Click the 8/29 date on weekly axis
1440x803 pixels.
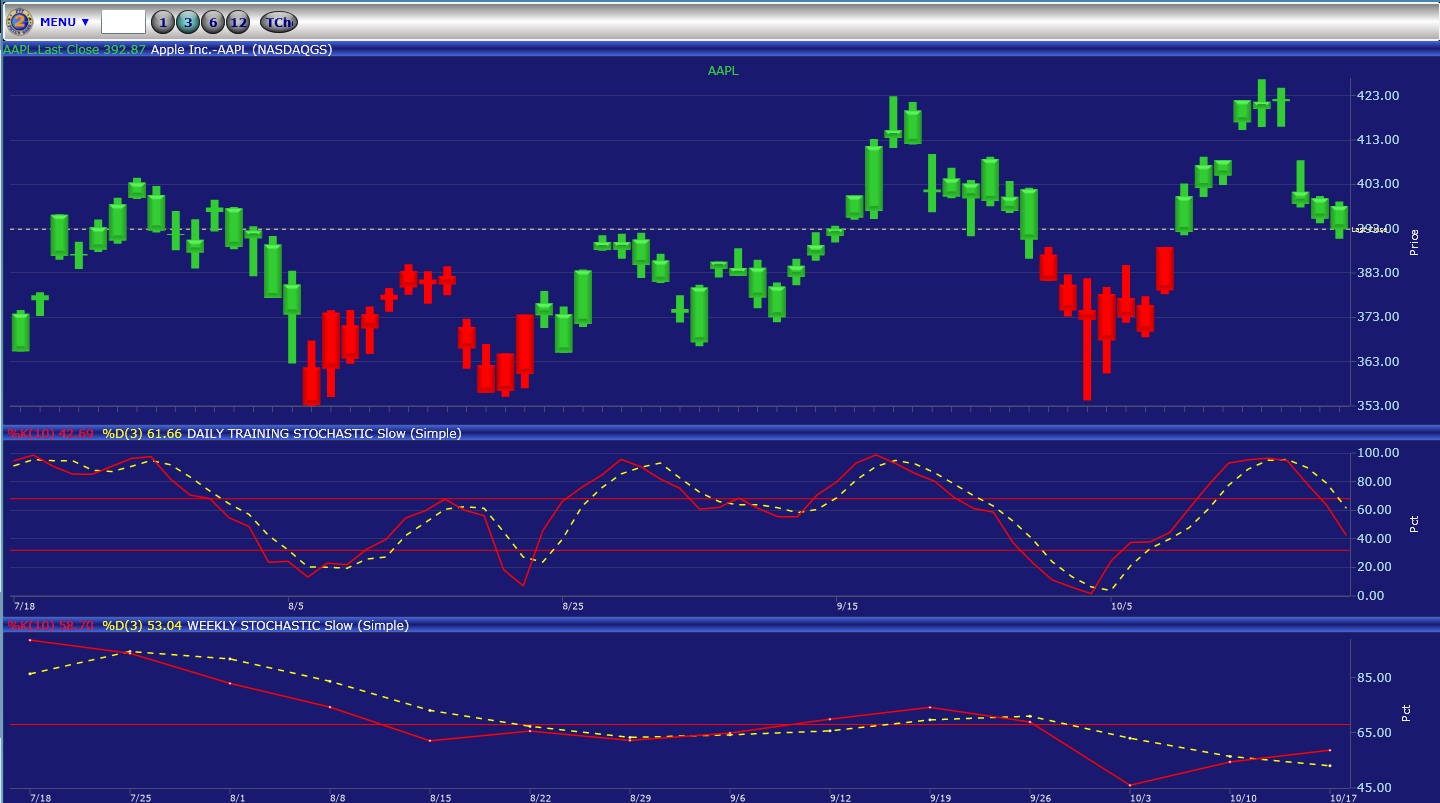click(x=640, y=797)
